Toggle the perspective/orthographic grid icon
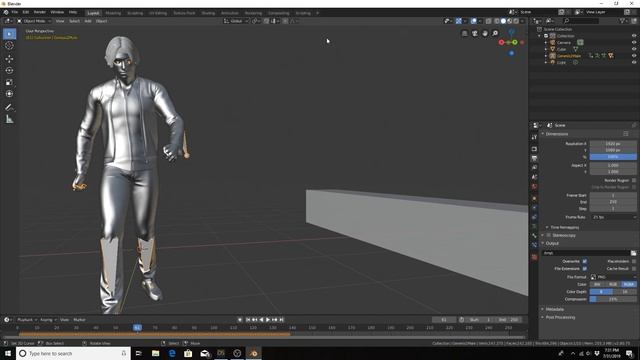640x360 pixels. click(464, 33)
